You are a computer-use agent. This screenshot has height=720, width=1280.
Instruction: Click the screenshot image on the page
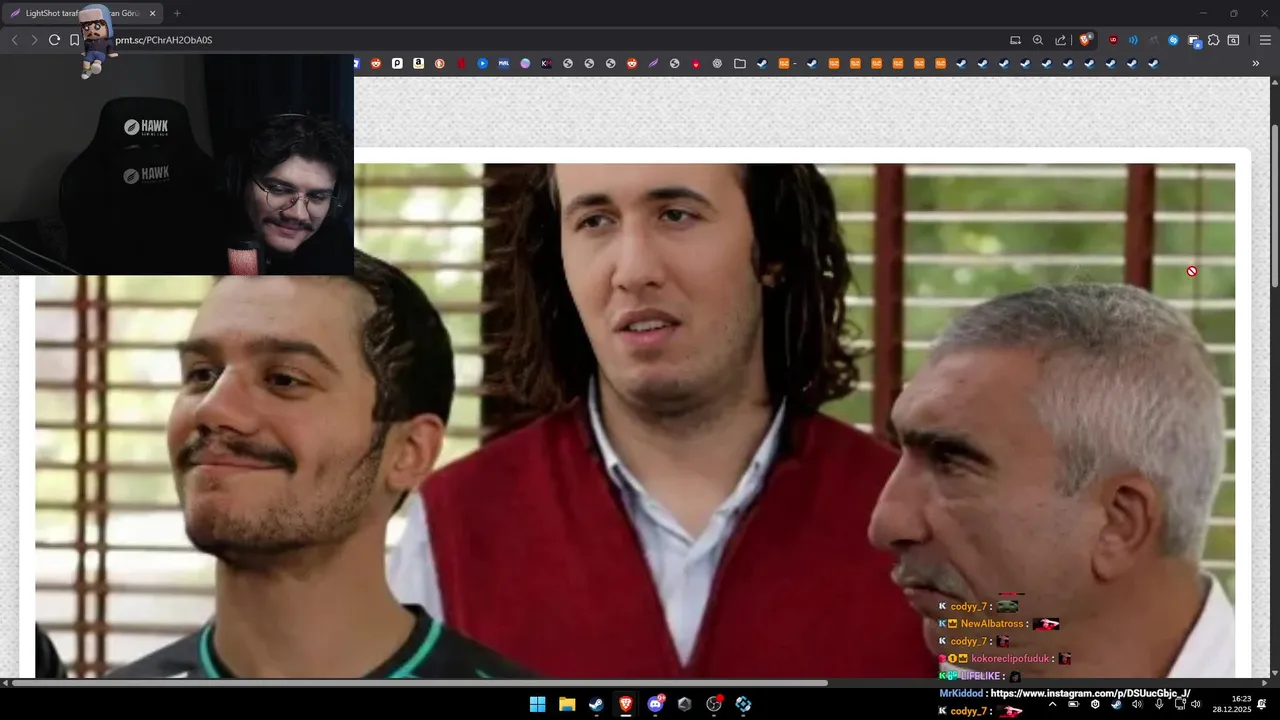pos(635,420)
